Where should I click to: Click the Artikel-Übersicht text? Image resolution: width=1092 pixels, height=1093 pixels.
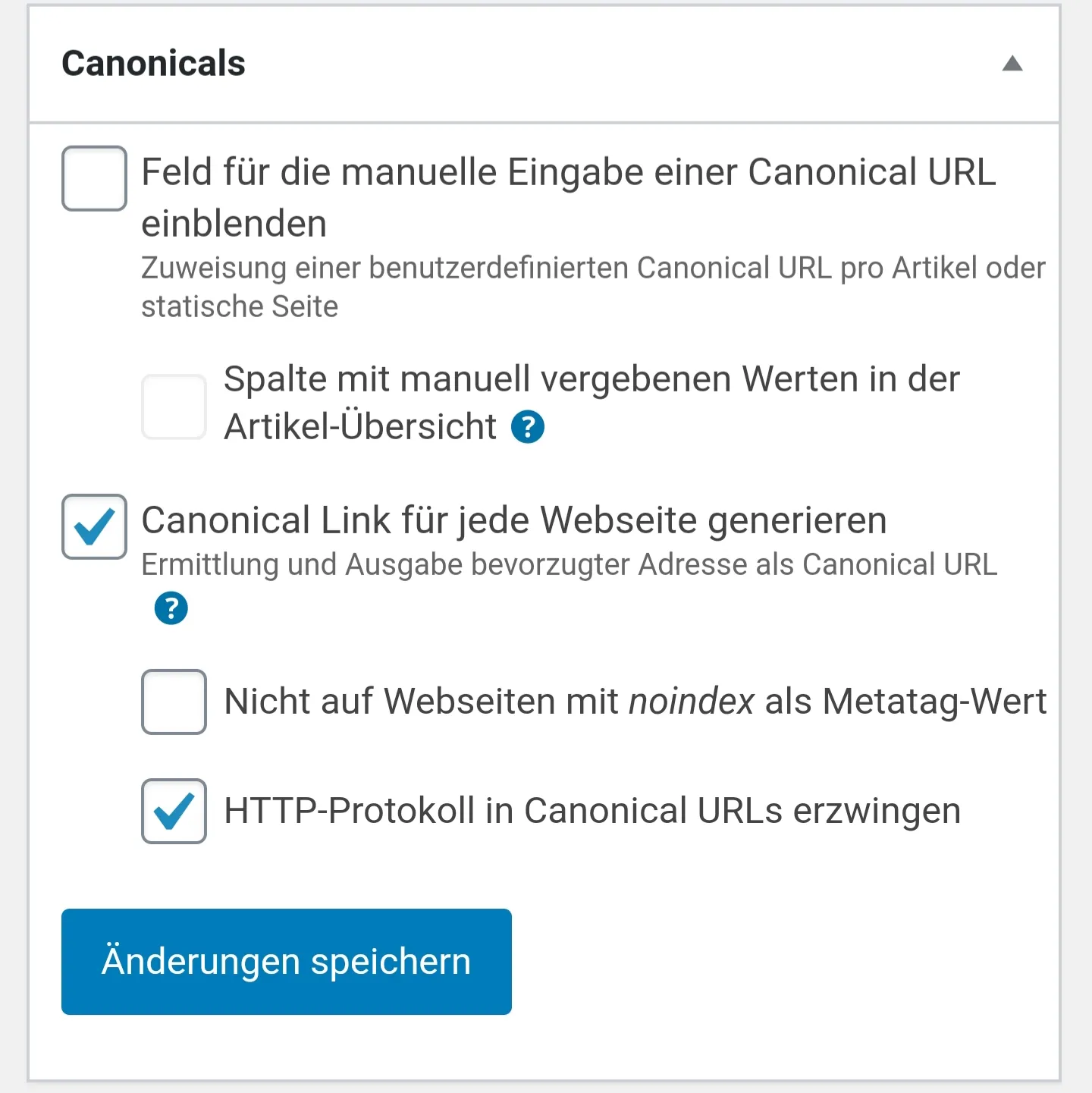tap(361, 426)
